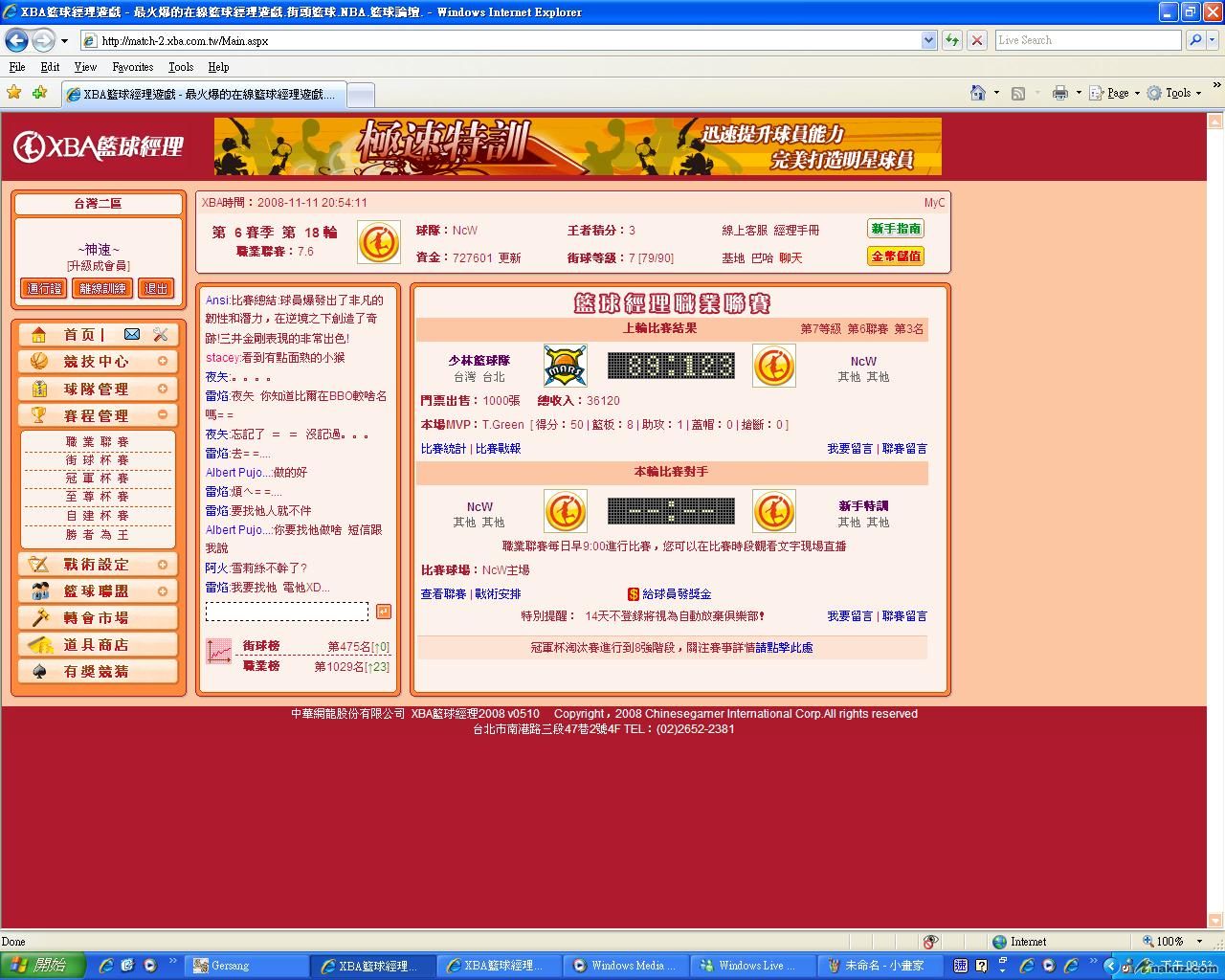Open the 新手指南 beginner guide button
1225x980 pixels.
pyautogui.click(x=896, y=229)
